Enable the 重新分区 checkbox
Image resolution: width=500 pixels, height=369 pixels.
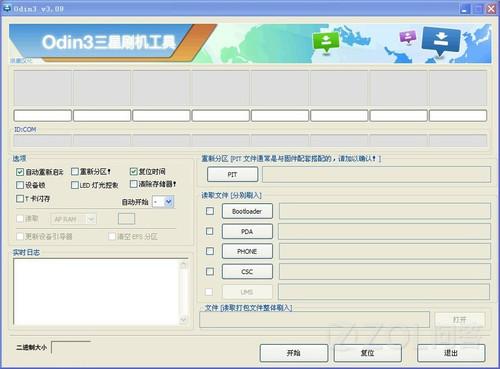(x=75, y=171)
